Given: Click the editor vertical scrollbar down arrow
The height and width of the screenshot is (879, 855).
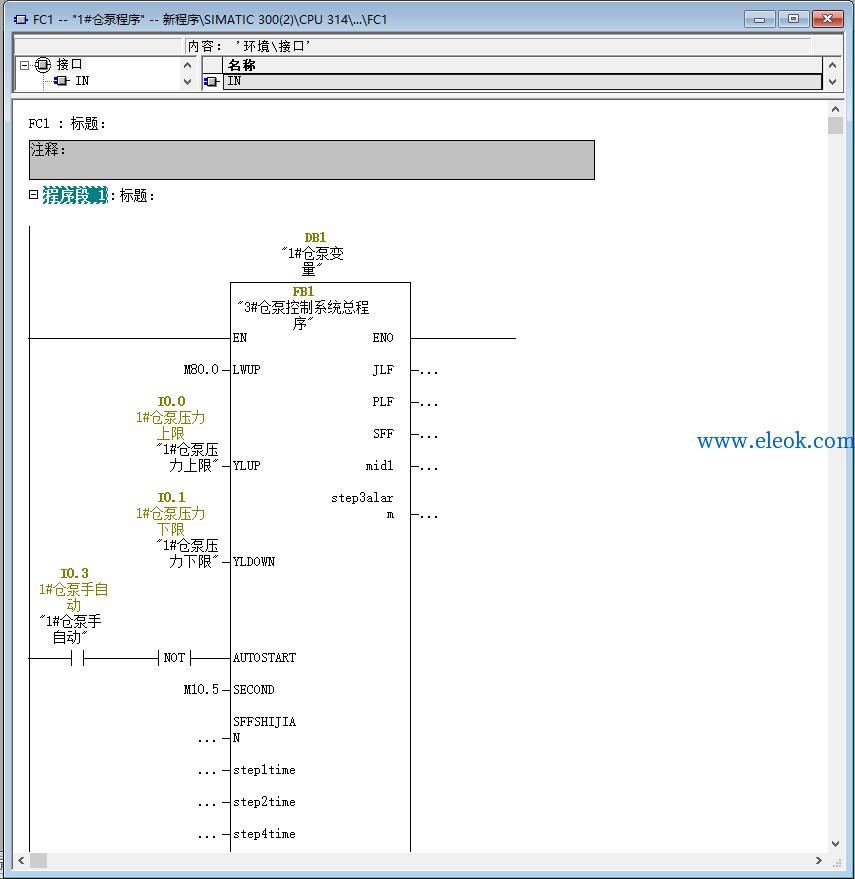Looking at the screenshot, I should (835, 844).
